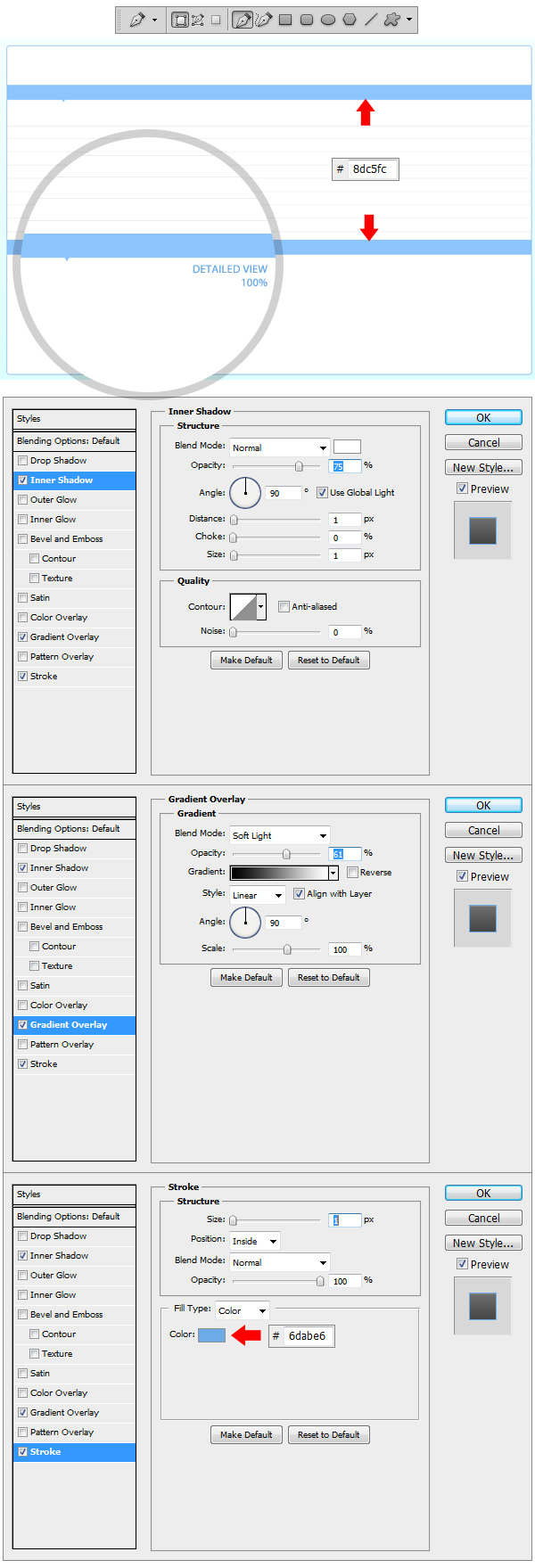
Task: Toggle the Use Global Light checkbox
Action: click(323, 493)
